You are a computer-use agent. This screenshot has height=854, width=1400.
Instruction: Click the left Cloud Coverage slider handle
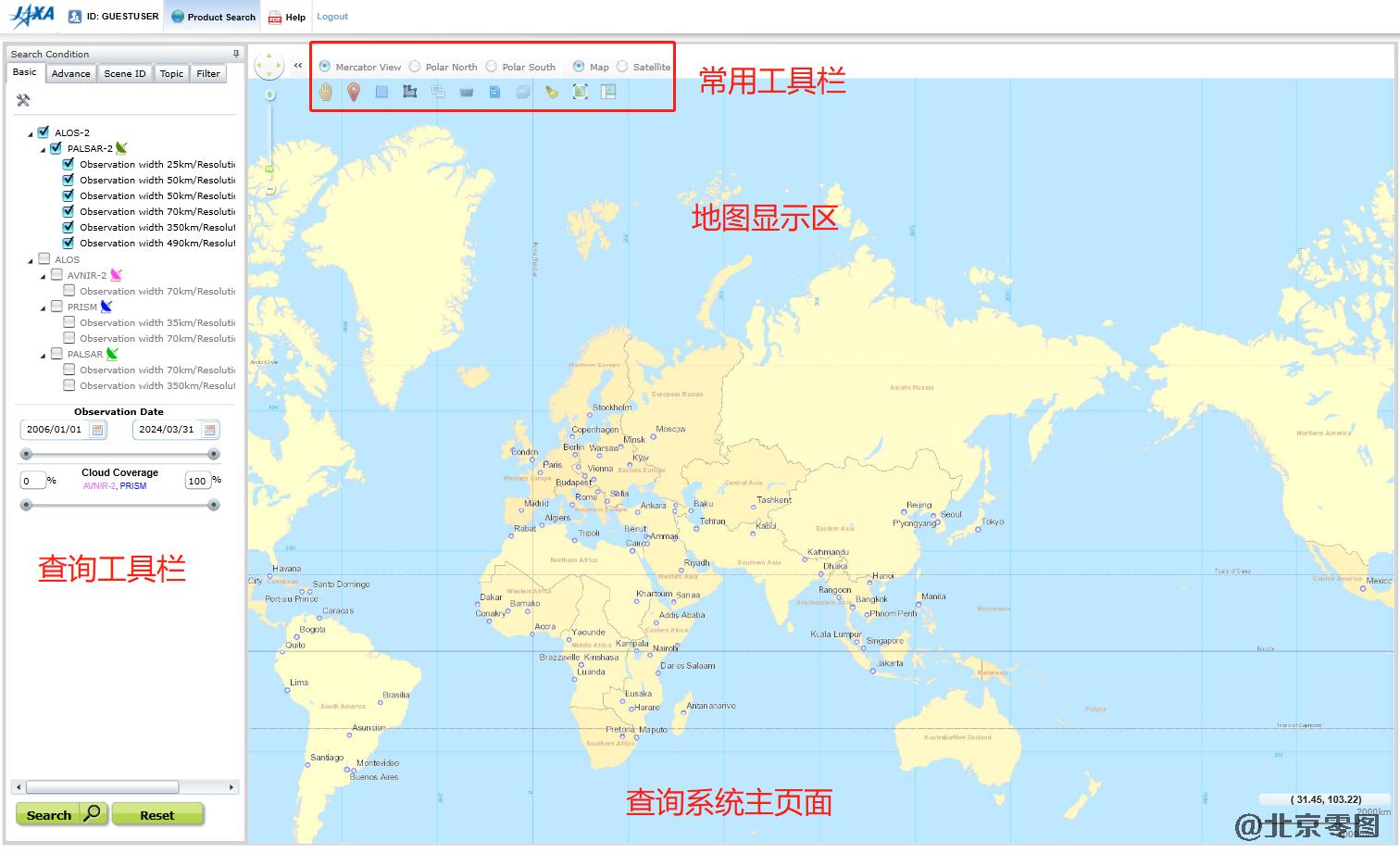click(26, 505)
